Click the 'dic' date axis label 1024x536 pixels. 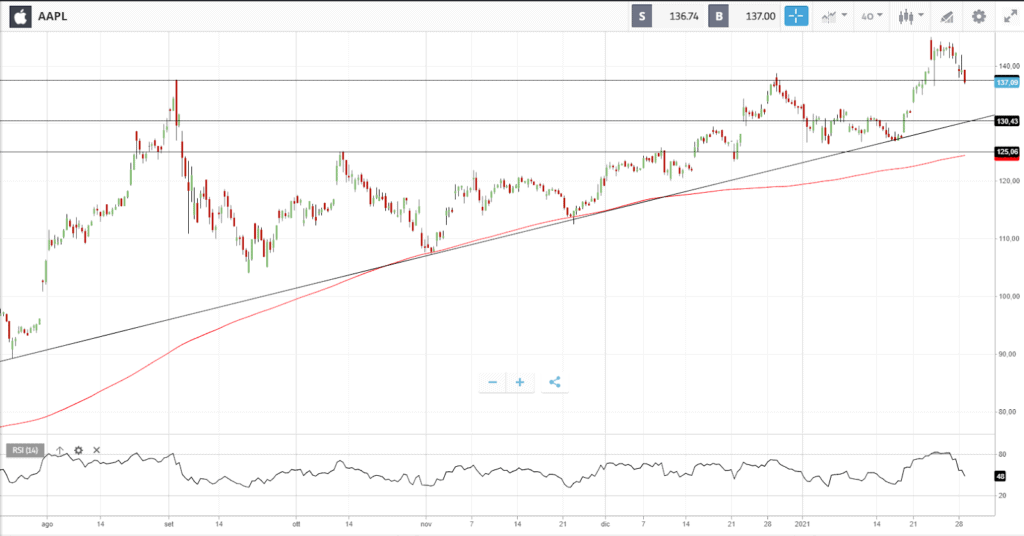pos(605,524)
